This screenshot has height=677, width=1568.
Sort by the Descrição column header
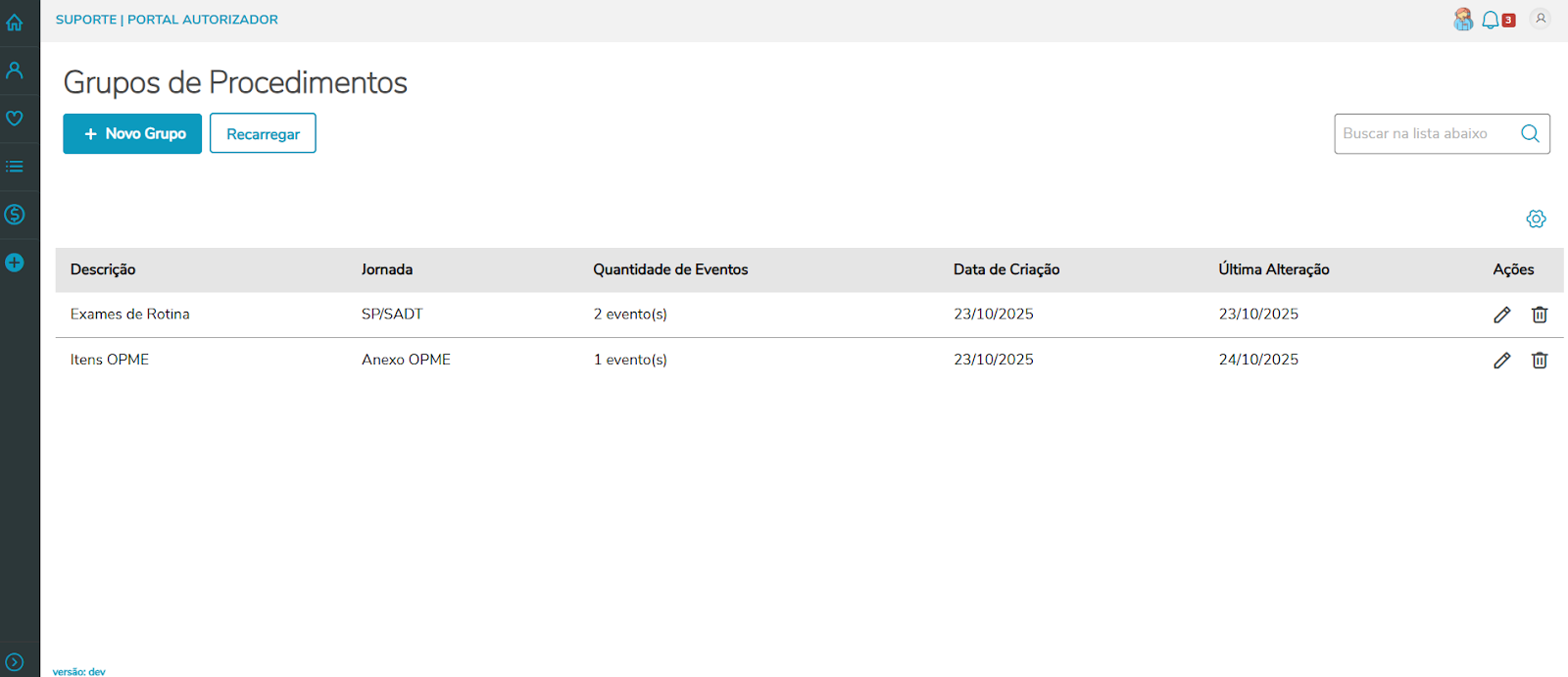click(x=103, y=269)
